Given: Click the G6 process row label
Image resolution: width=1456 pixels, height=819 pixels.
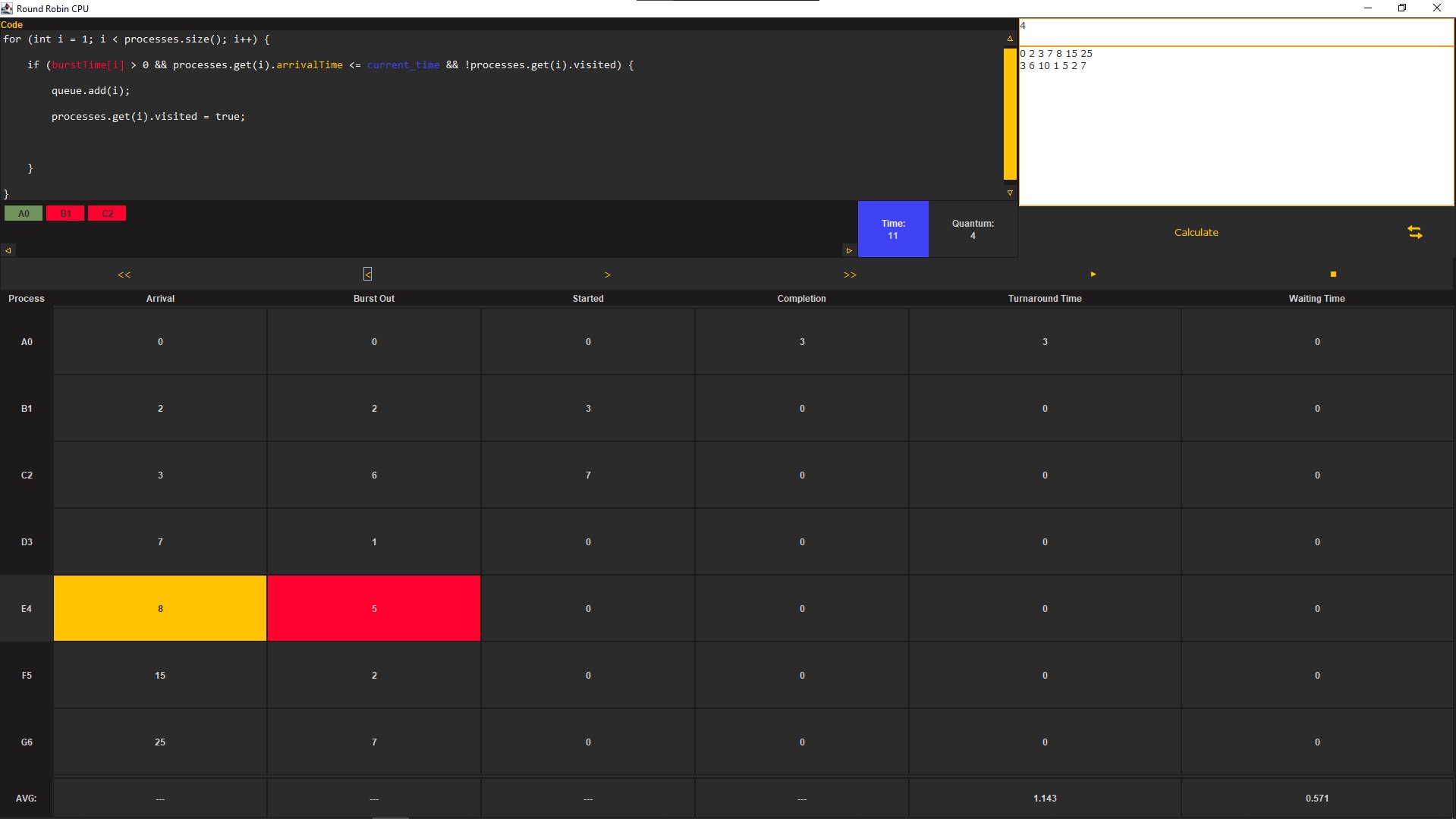Looking at the screenshot, I should coord(27,742).
